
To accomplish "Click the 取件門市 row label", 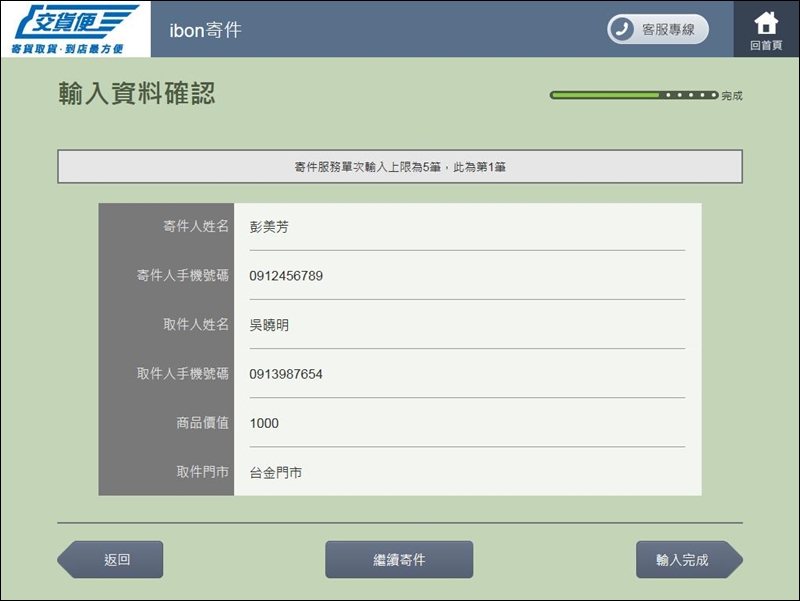I will (202, 472).
